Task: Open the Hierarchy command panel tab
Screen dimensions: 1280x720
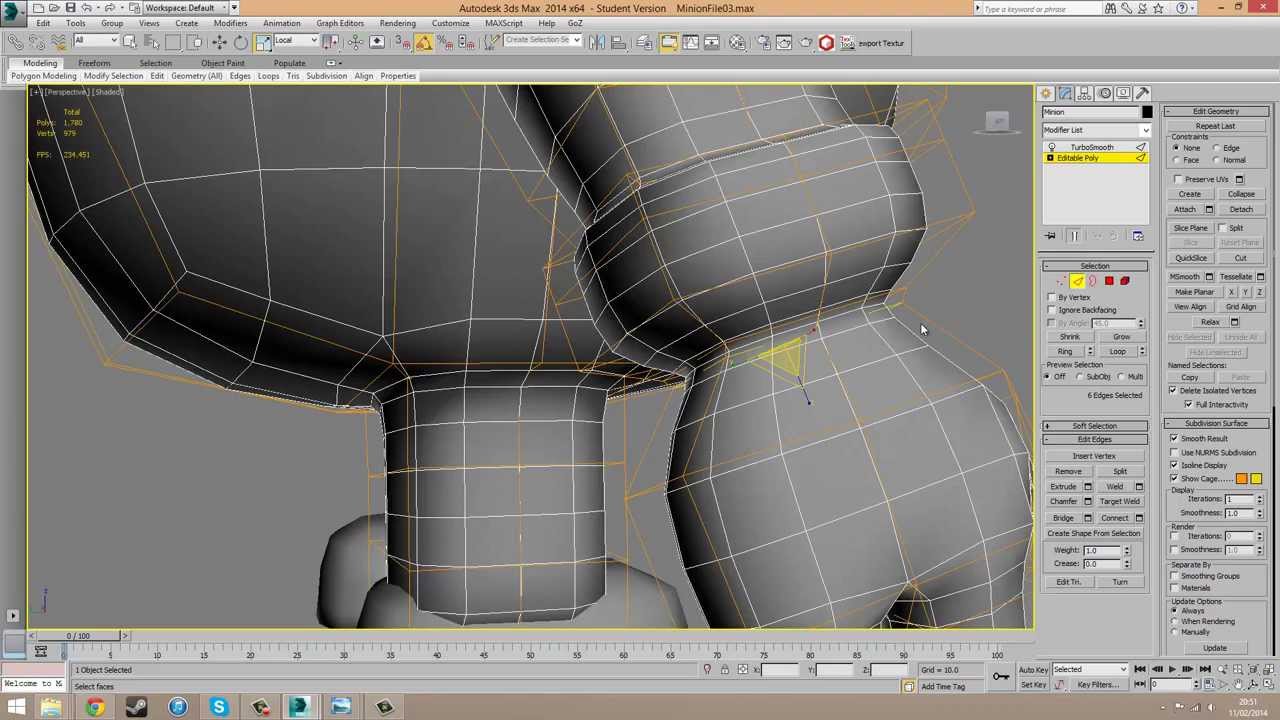Action: [x=1085, y=93]
